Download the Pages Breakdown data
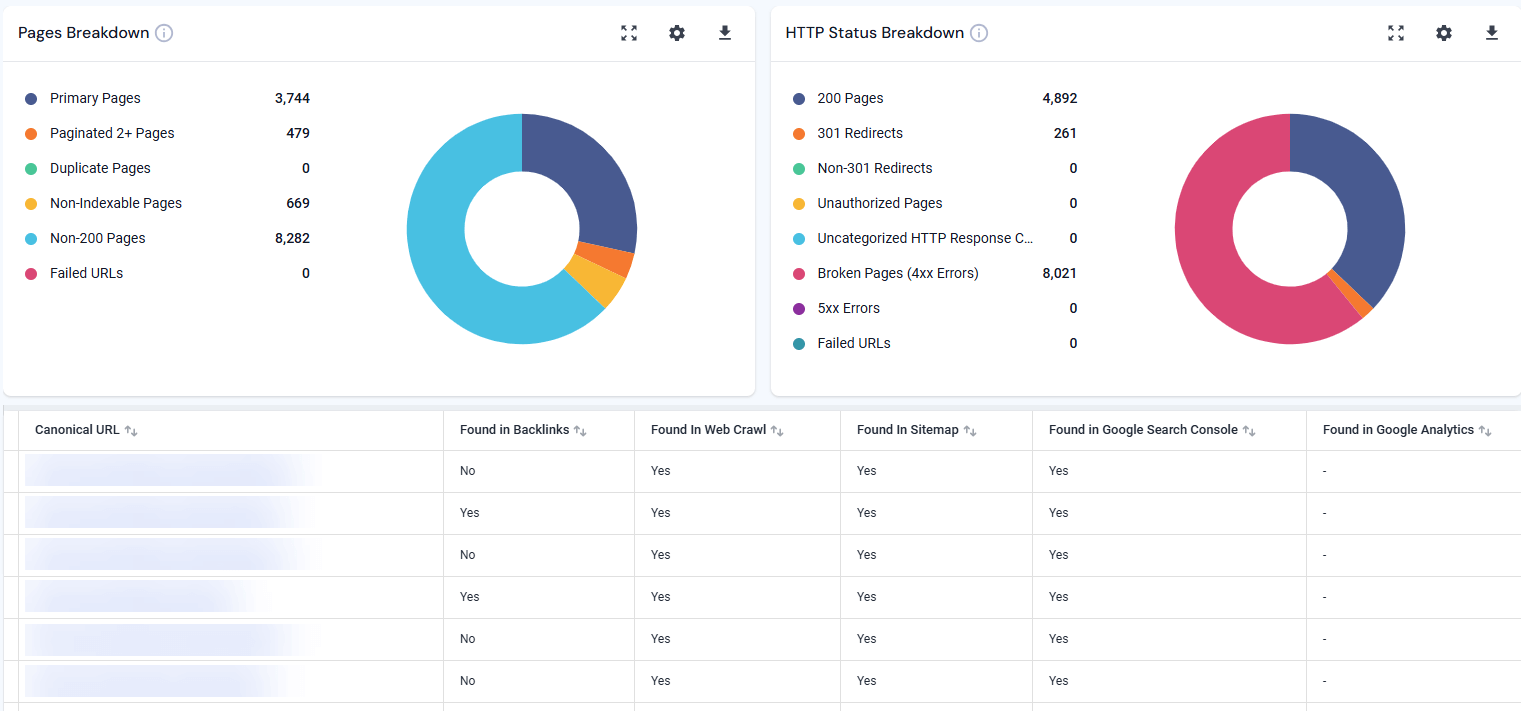The image size is (1521, 711). 724,33
